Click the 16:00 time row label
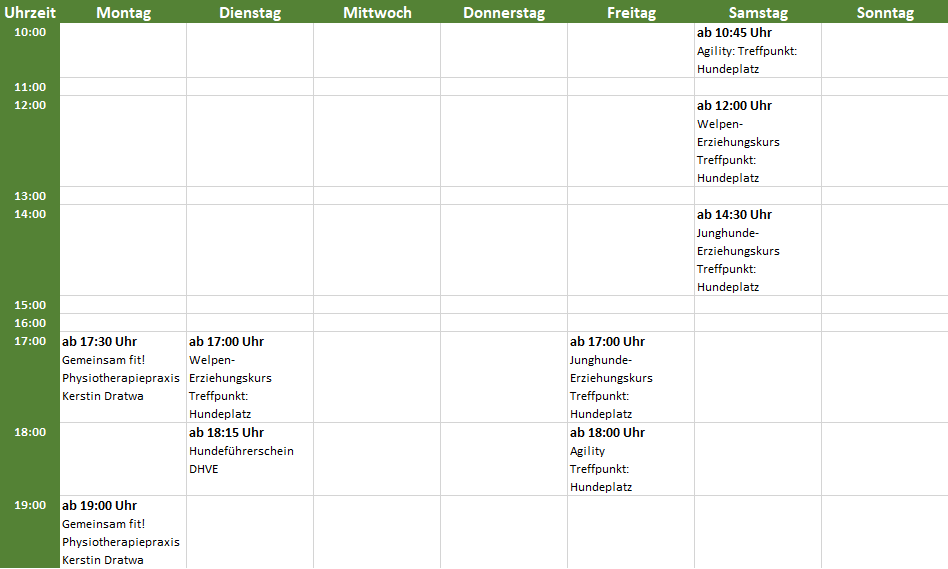This screenshot has height=569, width=948. click(30, 323)
